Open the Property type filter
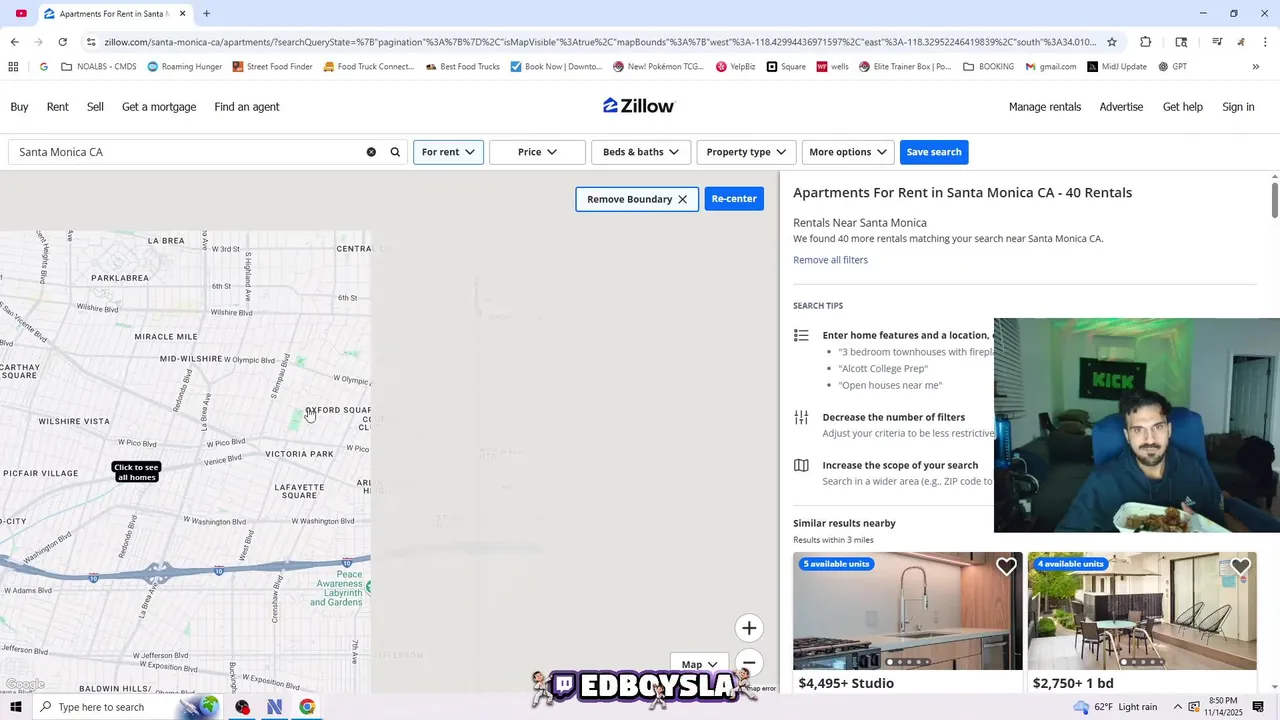This screenshot has height=720, width=1280. (746, 152)
